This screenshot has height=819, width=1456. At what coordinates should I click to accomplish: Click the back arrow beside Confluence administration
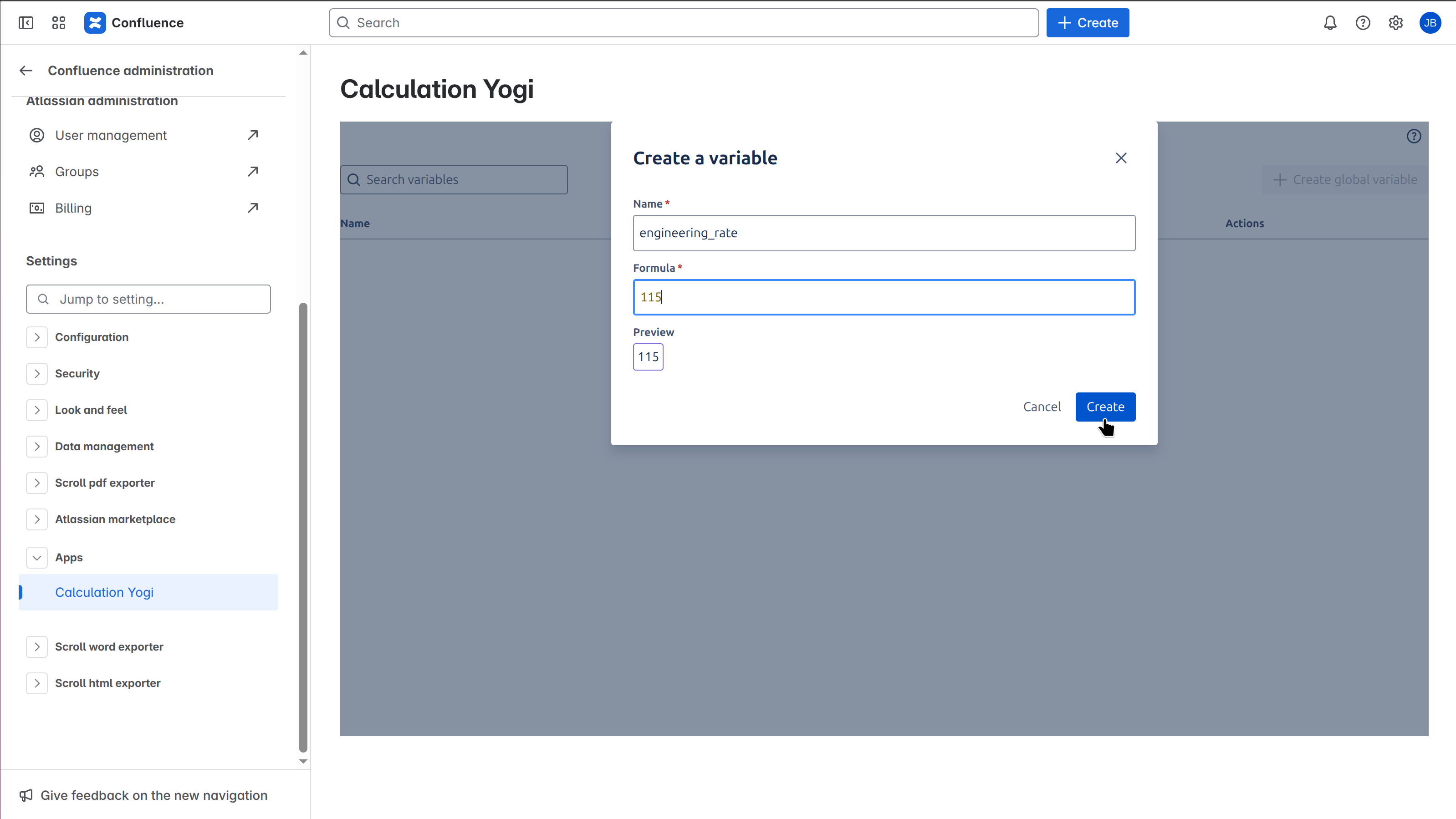26,70
